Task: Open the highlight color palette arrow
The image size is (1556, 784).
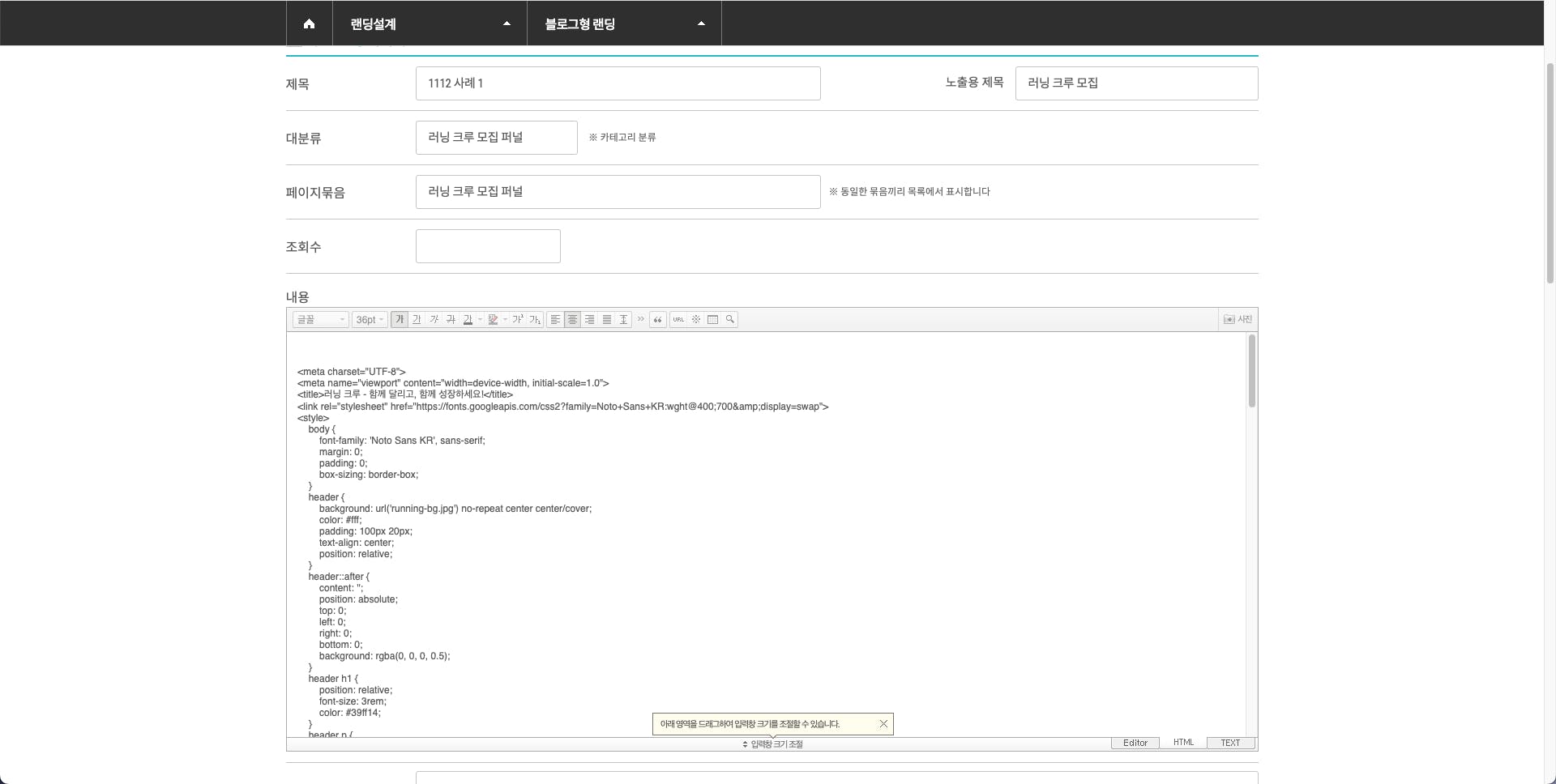Action: click(x=505, y=320)
